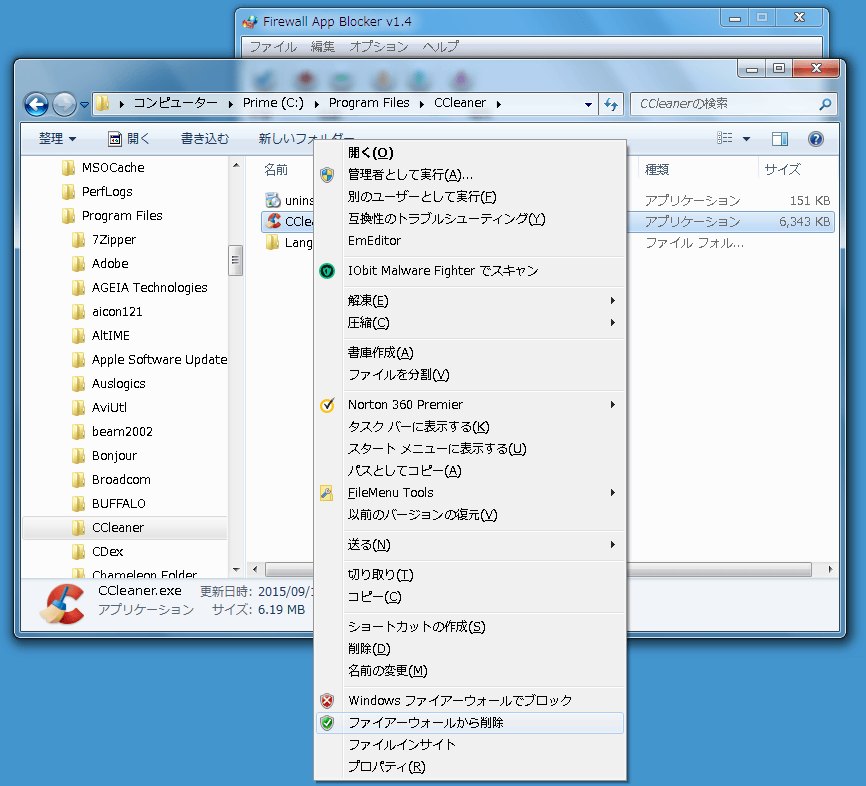Click the Adobe folder icon

tap(78, 263)
